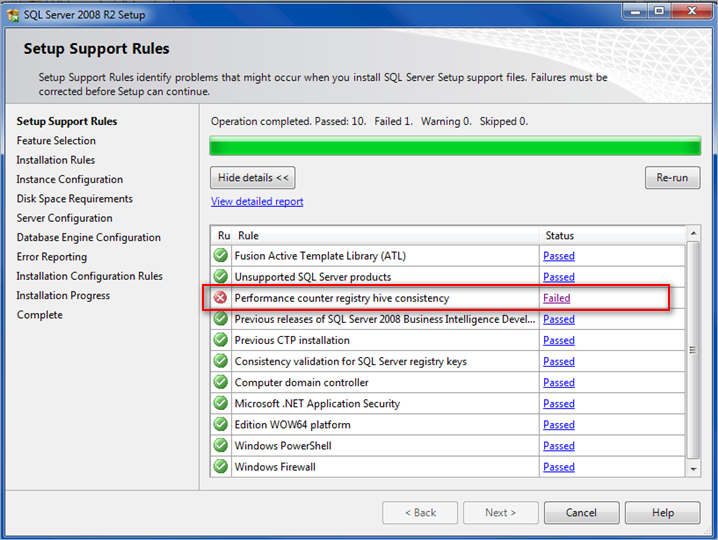
Task: Click the Ru column header
Action: click(x=222, y=235)
